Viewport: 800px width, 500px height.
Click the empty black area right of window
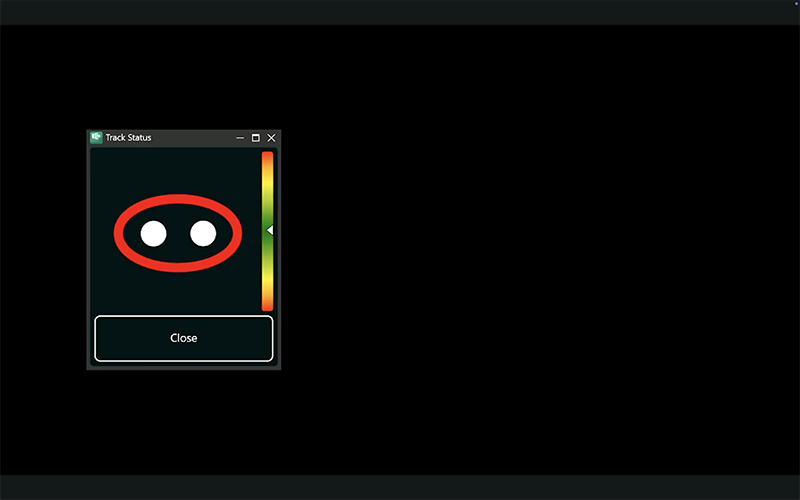540,250
